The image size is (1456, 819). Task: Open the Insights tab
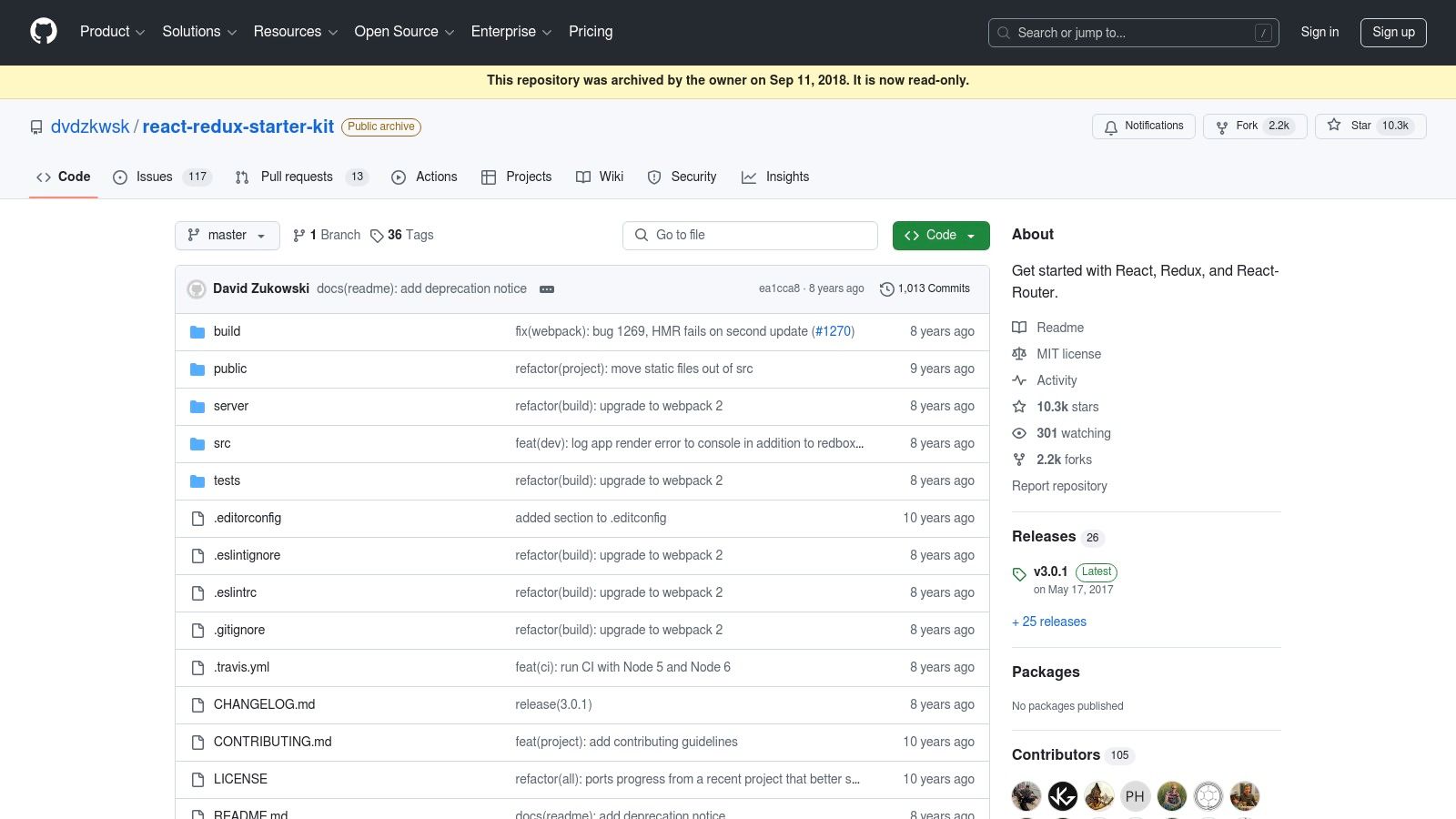[775, 177]
